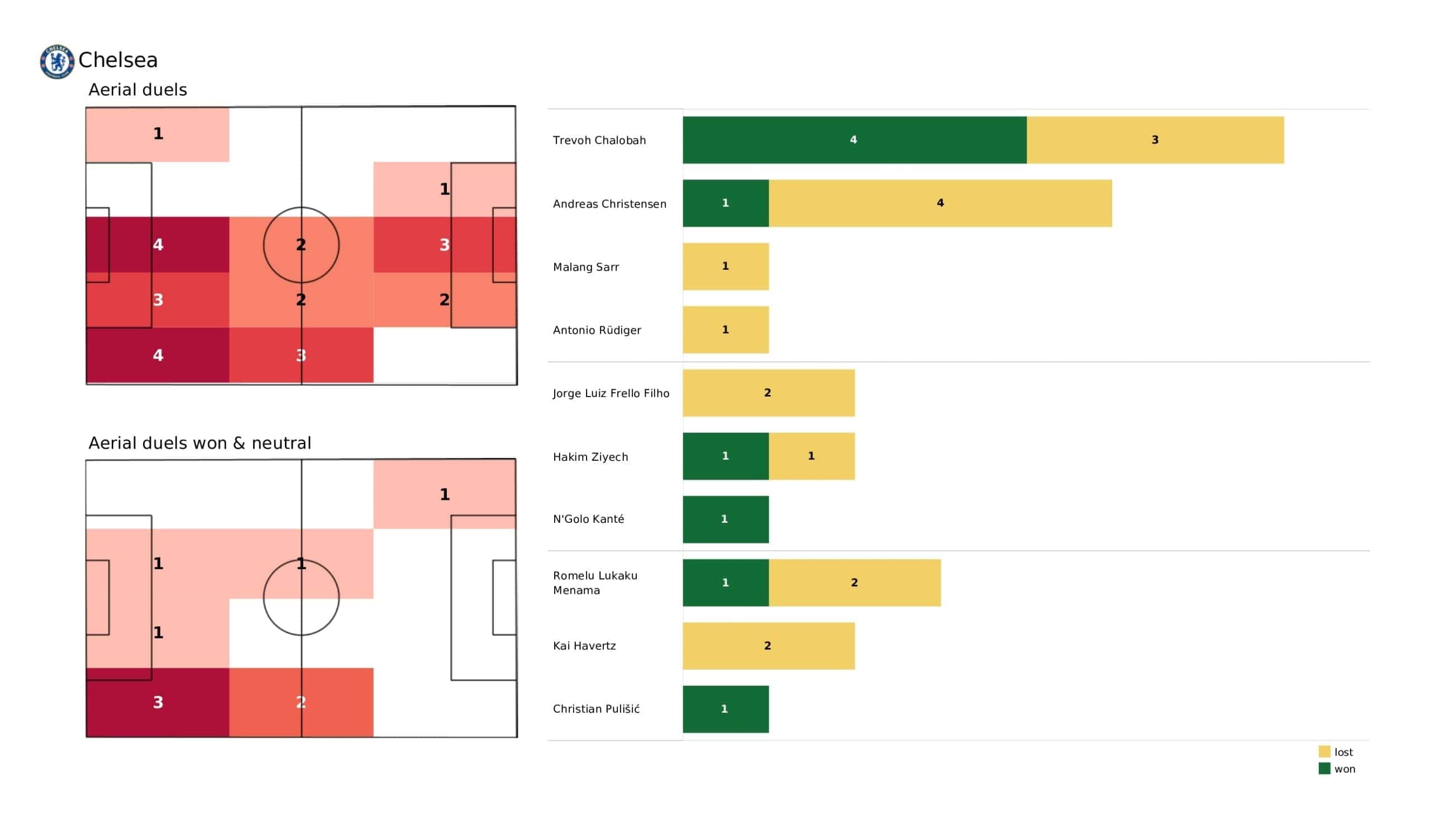
Task: Click the Chelsea club crest logo
Action: 57,61
